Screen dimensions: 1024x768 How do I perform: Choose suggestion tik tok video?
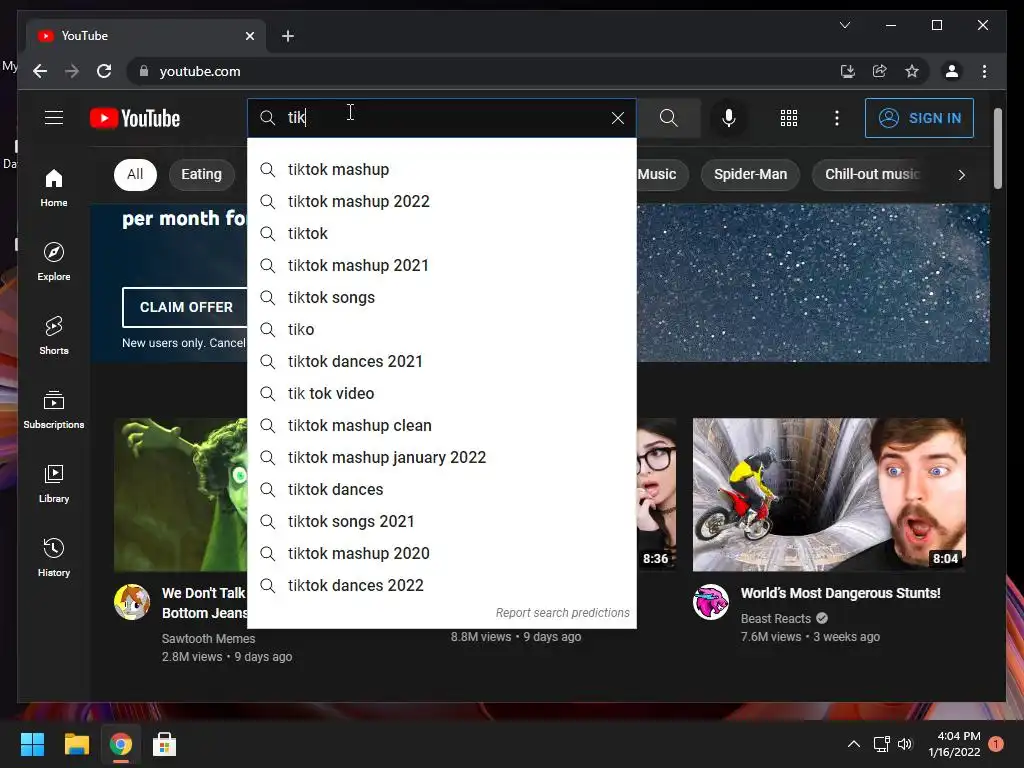tap(442, 394)
